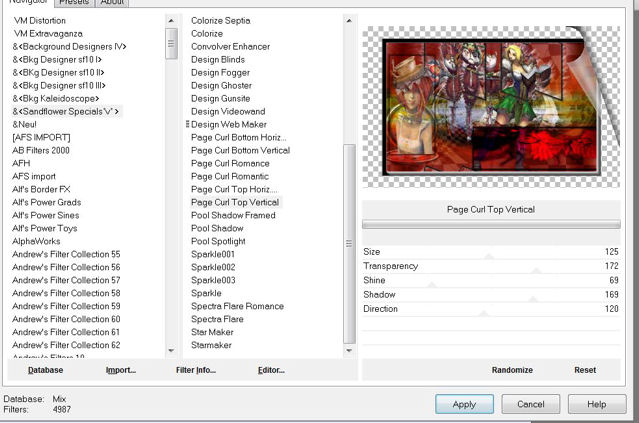Select AB Filters 2000 category
Image resolution: width=639 pixels, height=423 pixels.
[41, 150]
